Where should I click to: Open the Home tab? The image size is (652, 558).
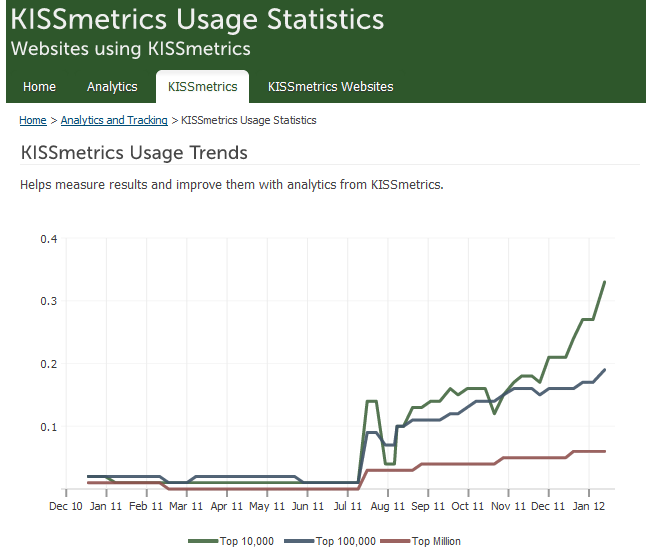[40, 86]
